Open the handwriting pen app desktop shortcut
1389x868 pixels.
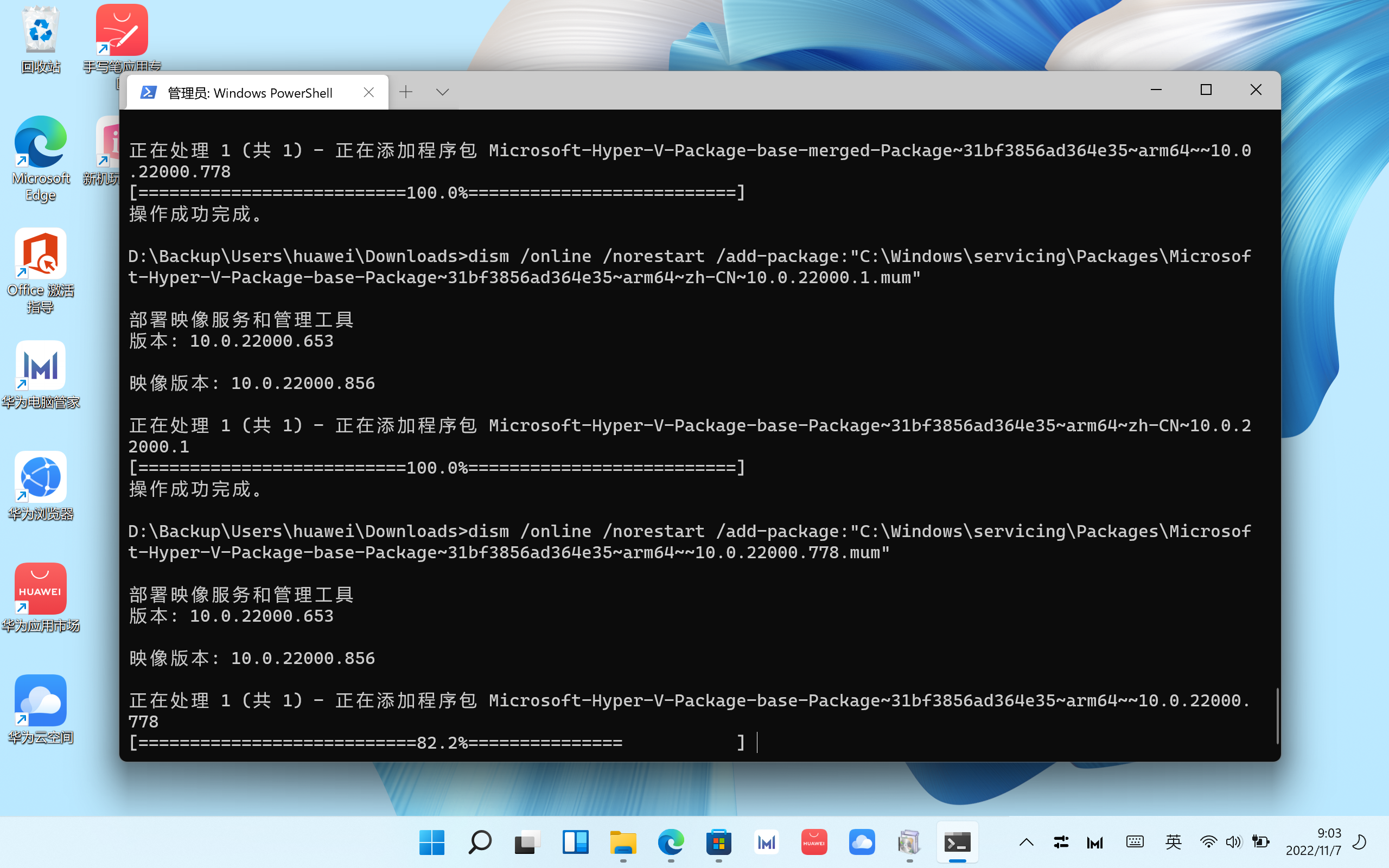122,39
